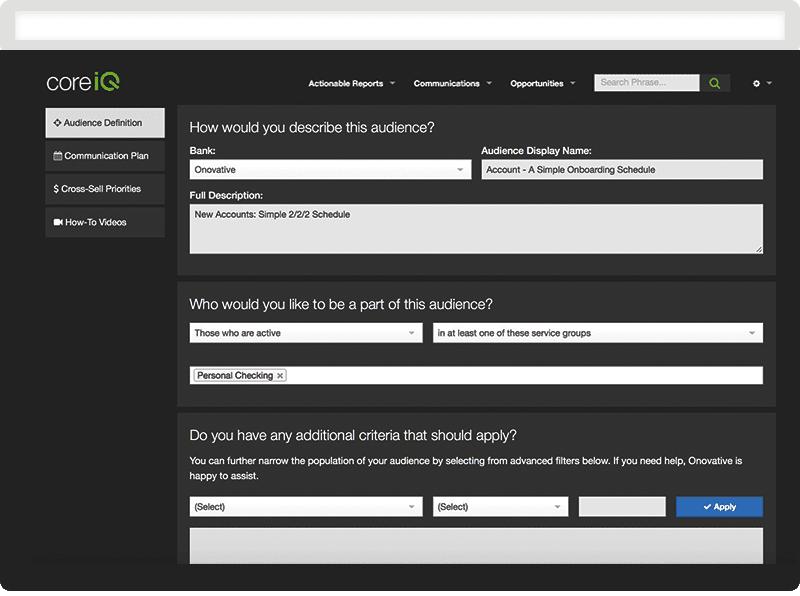
Task: Click the criteria value input next to Apply
Action: click(x=622, y=507)
